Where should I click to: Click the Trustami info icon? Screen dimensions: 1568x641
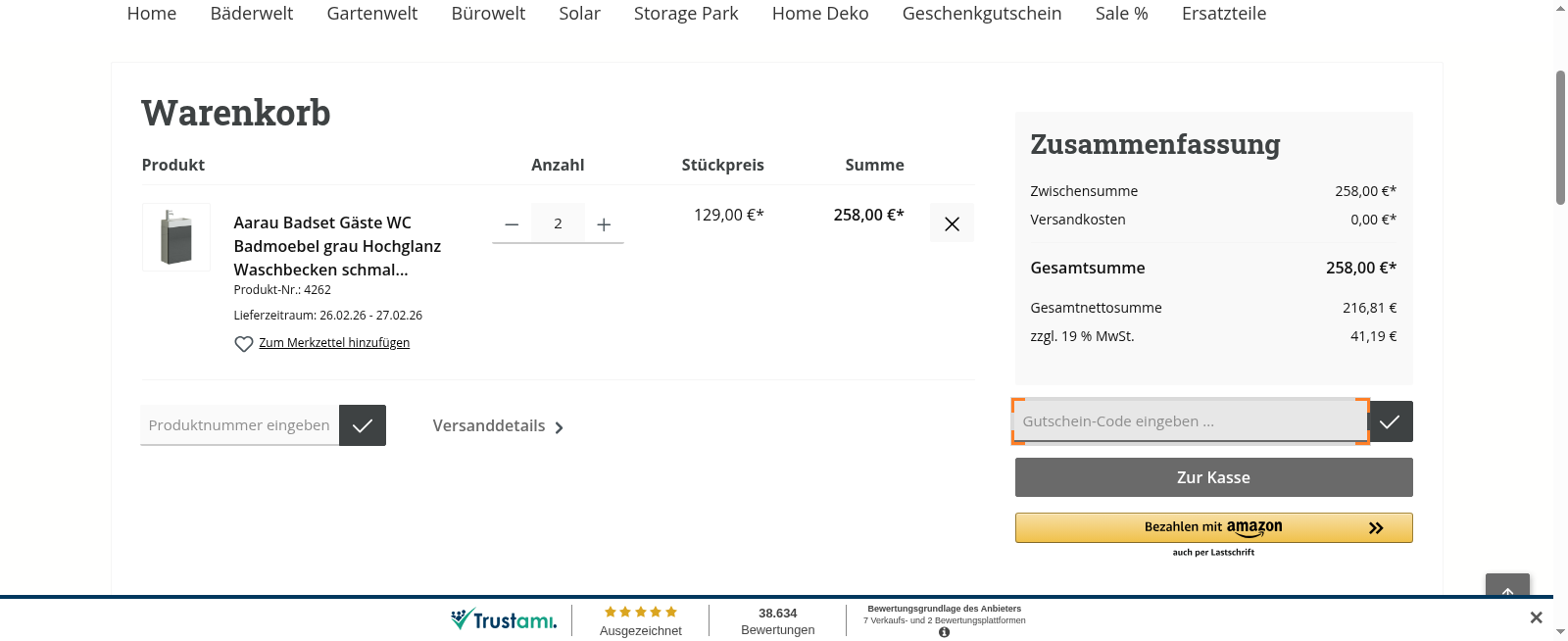tap(944, 632)
